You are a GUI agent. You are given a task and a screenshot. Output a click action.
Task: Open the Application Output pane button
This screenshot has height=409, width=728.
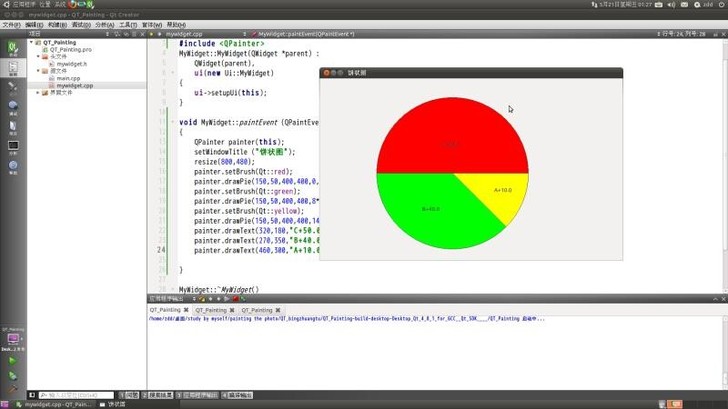click(x=197, y=395)
